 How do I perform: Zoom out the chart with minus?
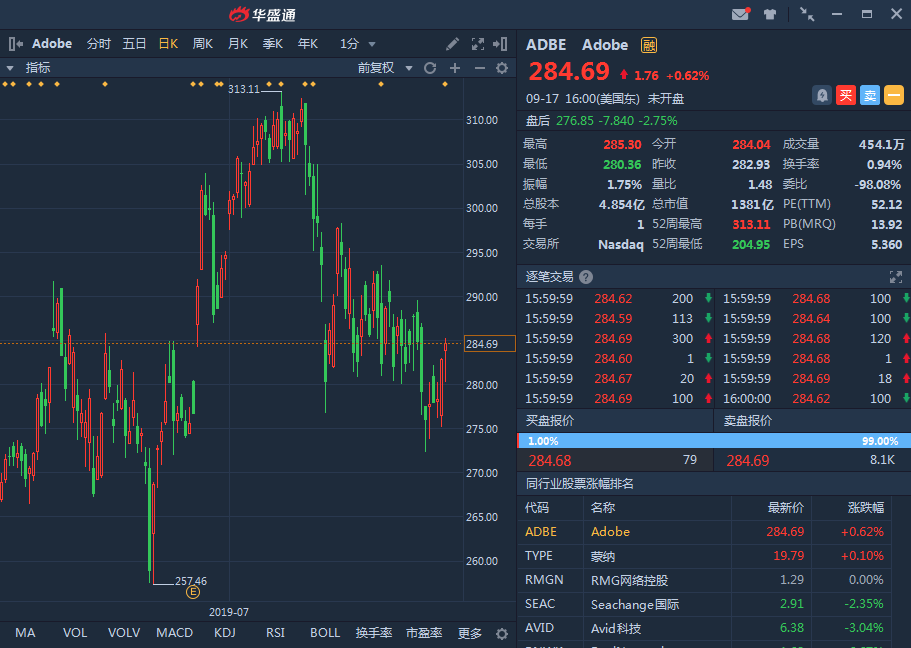pos(479,68)
